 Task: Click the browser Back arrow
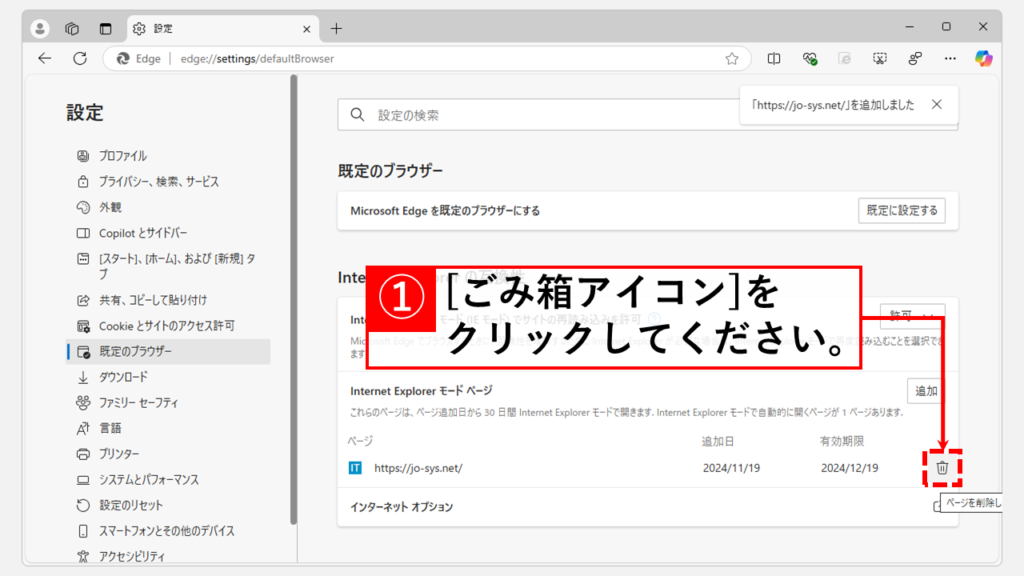(45, 59)
